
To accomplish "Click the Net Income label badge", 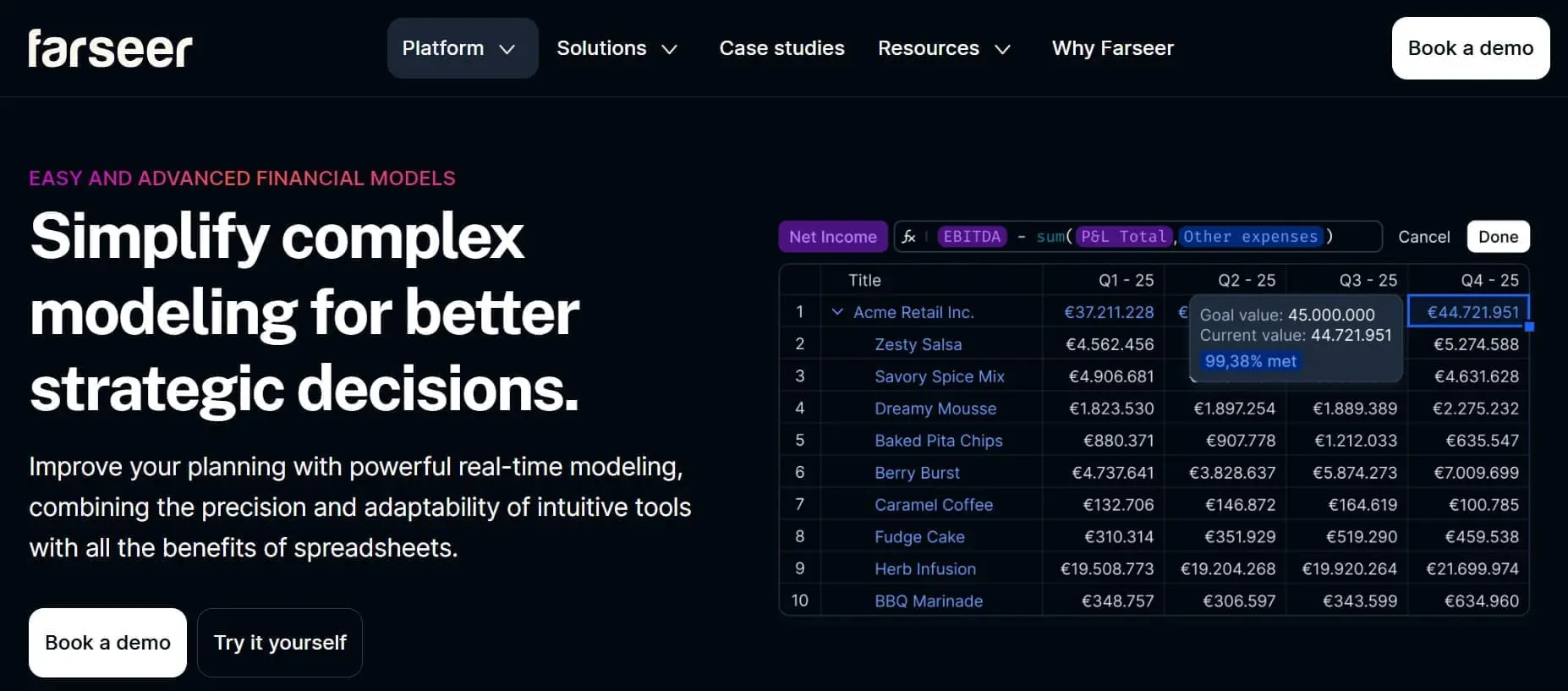I will [x=832, y=237].
